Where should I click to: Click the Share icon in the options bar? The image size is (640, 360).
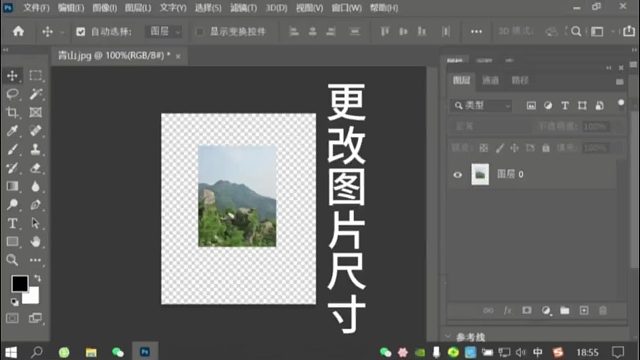tap(629, 31)
